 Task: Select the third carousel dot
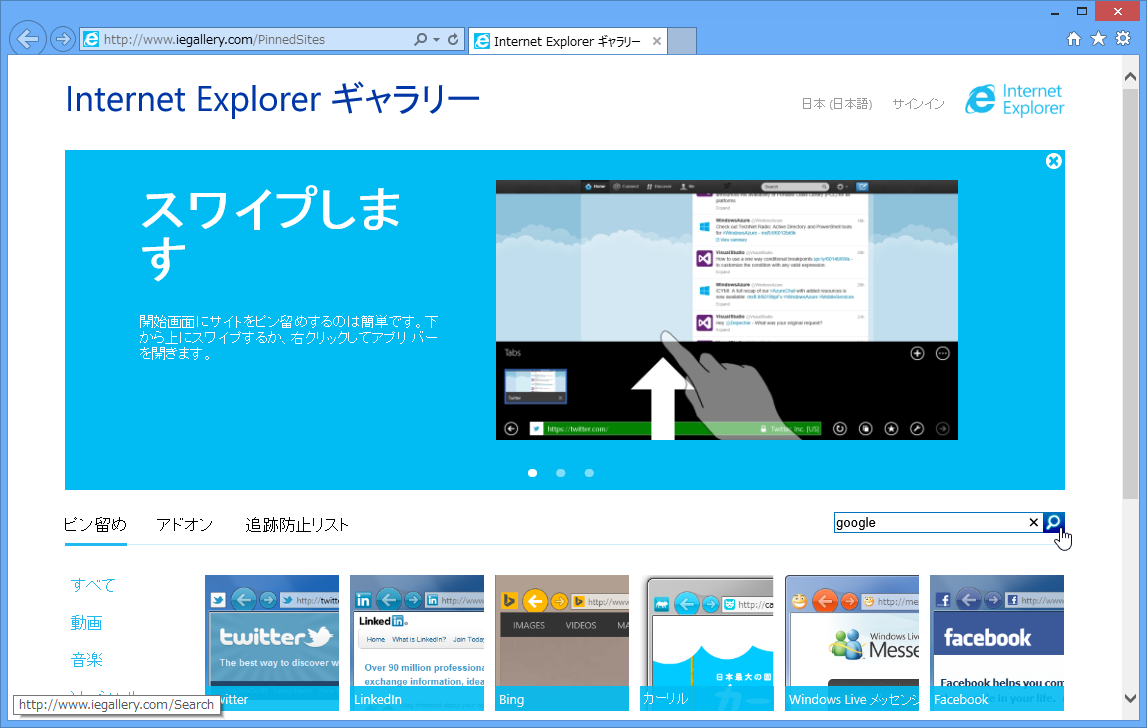point(589,473)
